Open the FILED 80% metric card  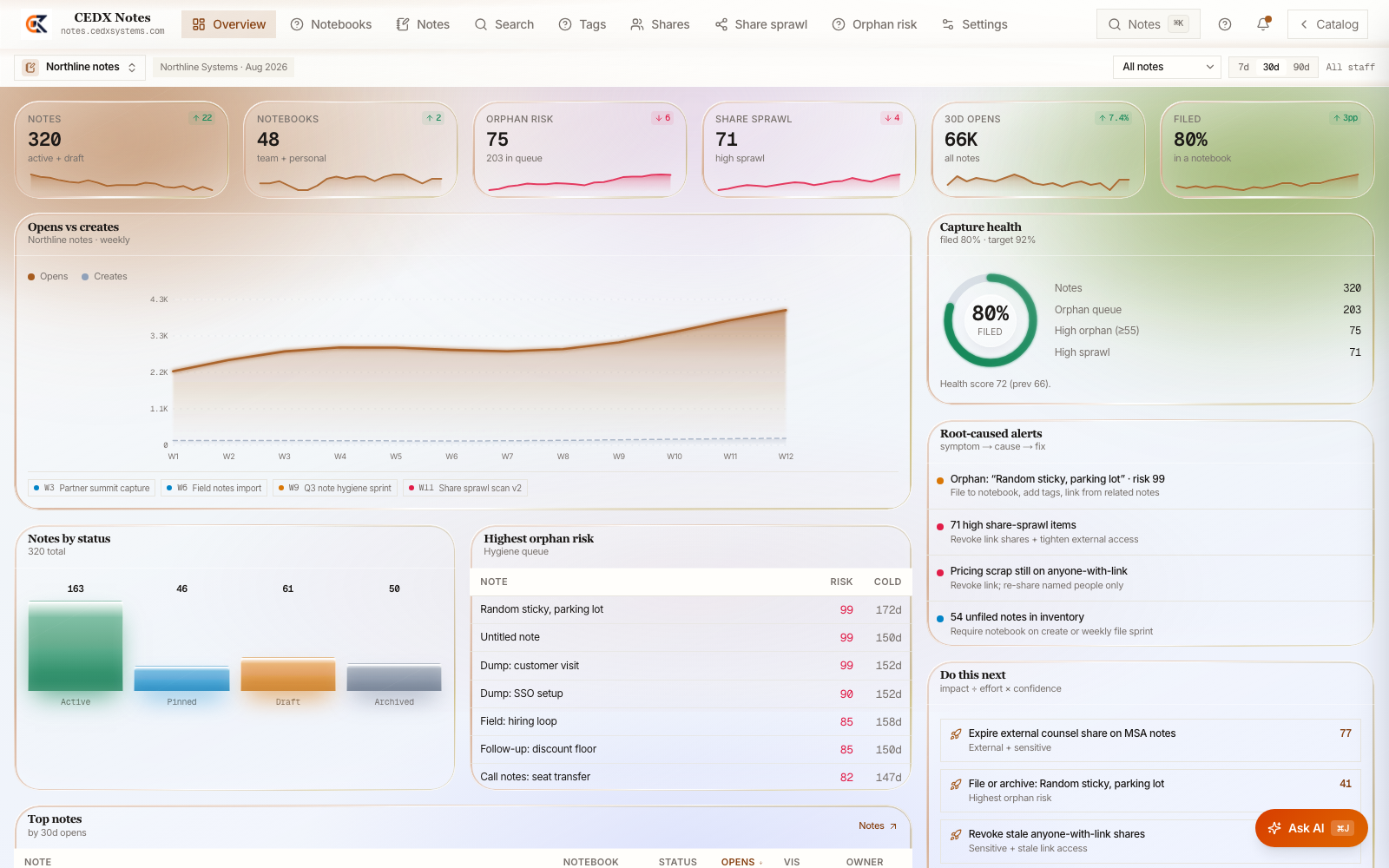pyautogui.click(x=1267, y=149)
